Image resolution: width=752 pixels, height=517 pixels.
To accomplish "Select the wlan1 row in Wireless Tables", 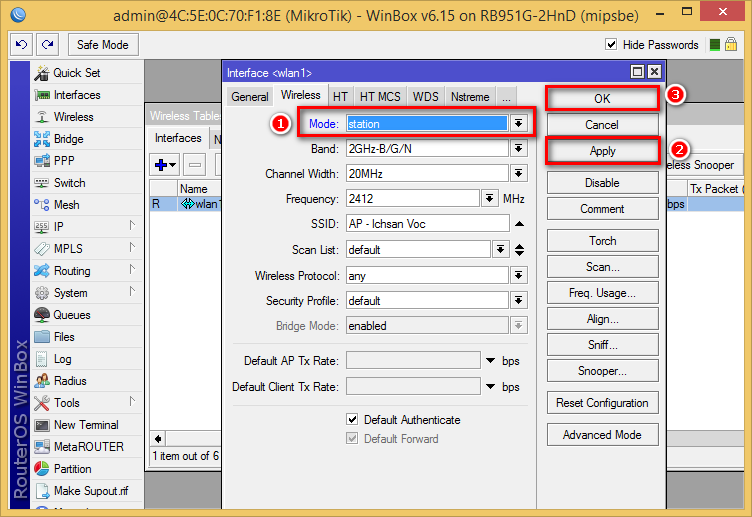I will (x=185, y=204).
